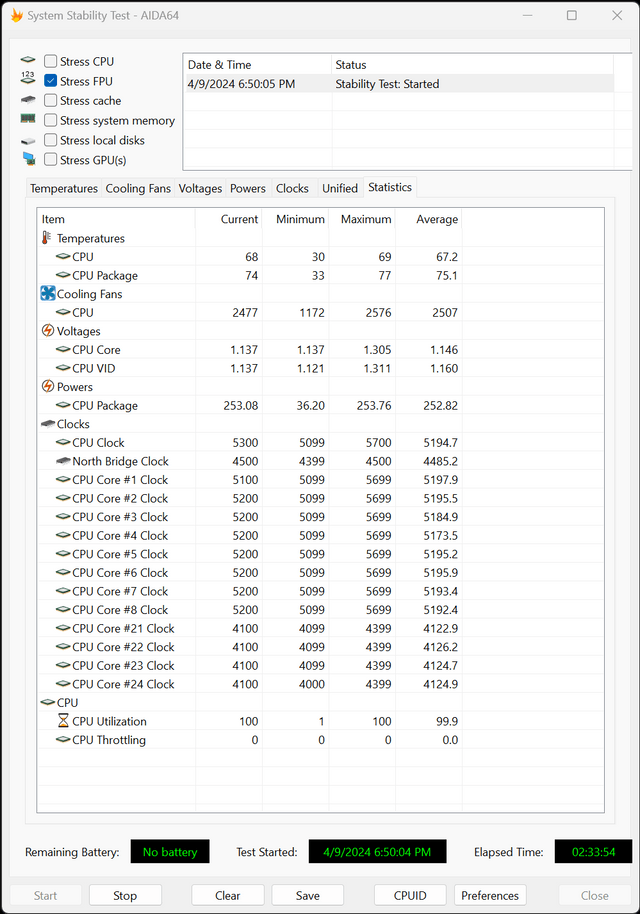Click the chip icon beside CPU VID
This screenshot has width=640, height=914.
(63, 368)
